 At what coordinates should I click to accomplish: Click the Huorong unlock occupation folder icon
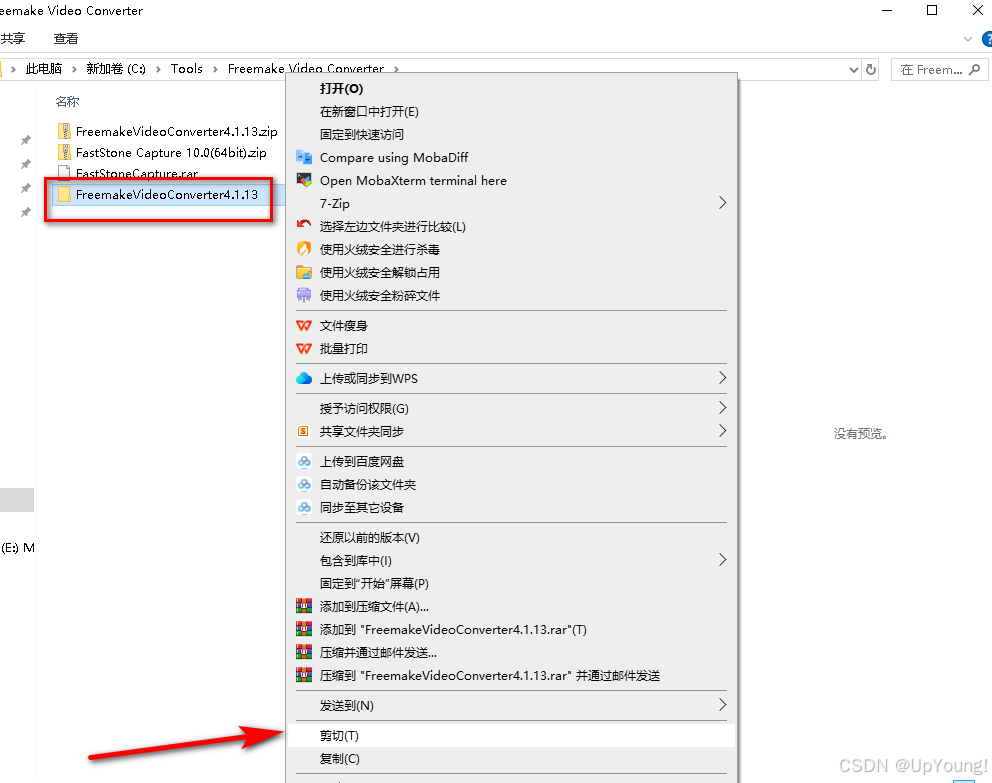(x=304, y=273)
